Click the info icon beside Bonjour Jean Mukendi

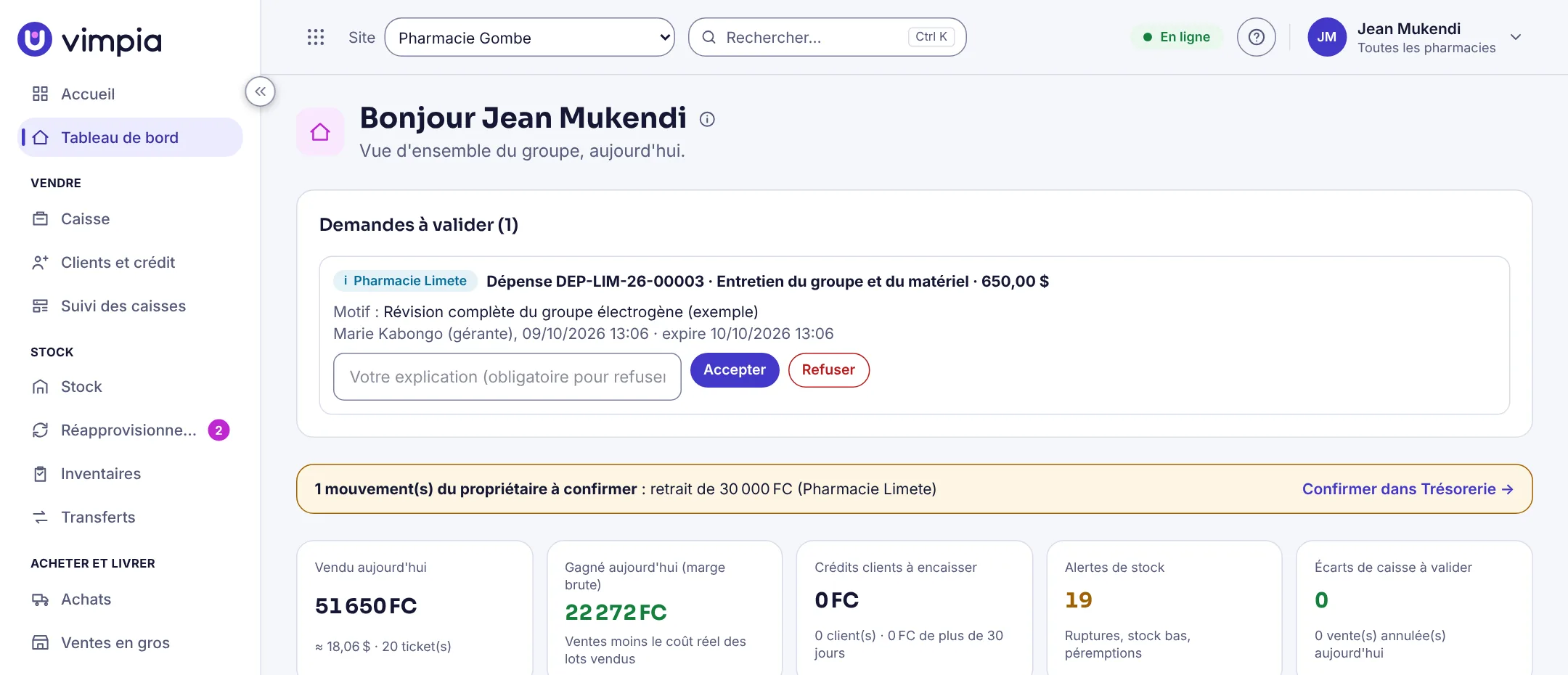[x=707, y=119]
